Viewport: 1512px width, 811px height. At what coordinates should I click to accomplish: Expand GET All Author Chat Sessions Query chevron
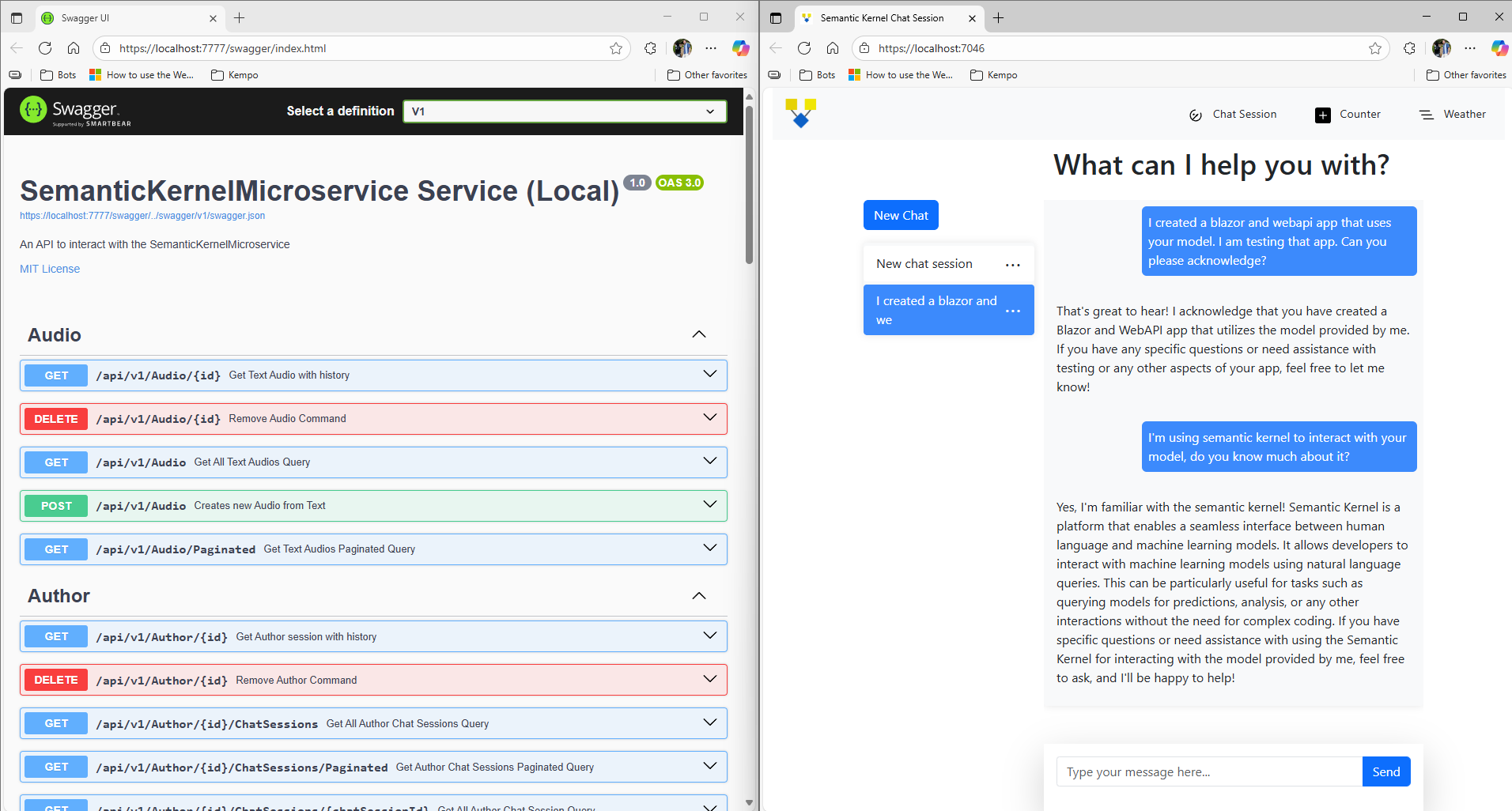[x=710, y=722]
